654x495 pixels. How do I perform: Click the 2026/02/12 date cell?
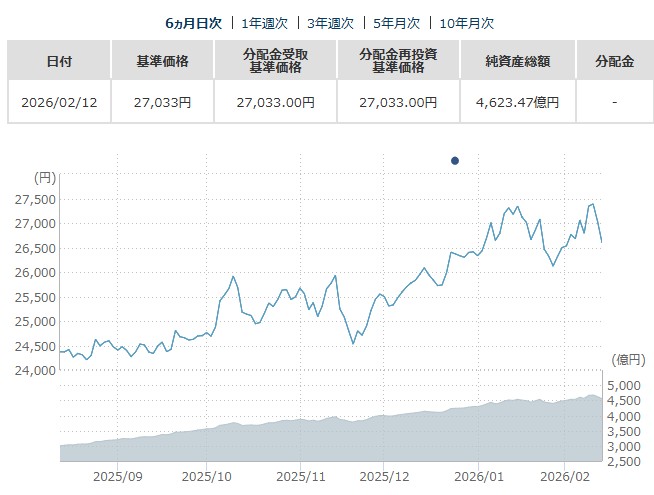pyautogui.click(x=59, y=102)
